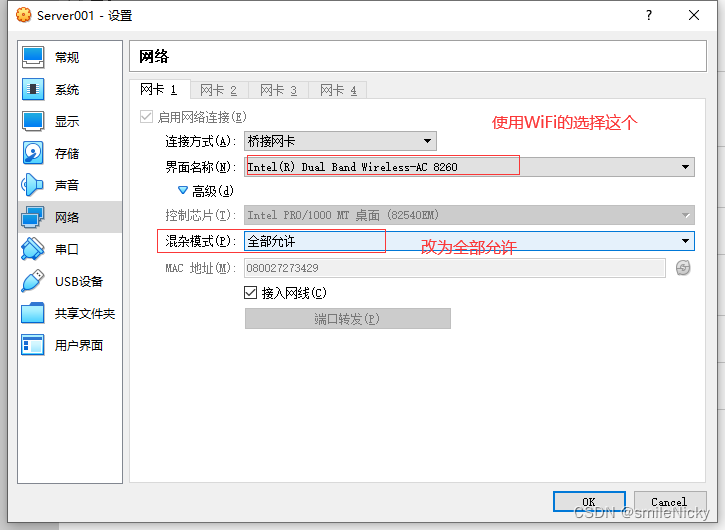
Task: Click the Cancel button
Action: [670, 502]
